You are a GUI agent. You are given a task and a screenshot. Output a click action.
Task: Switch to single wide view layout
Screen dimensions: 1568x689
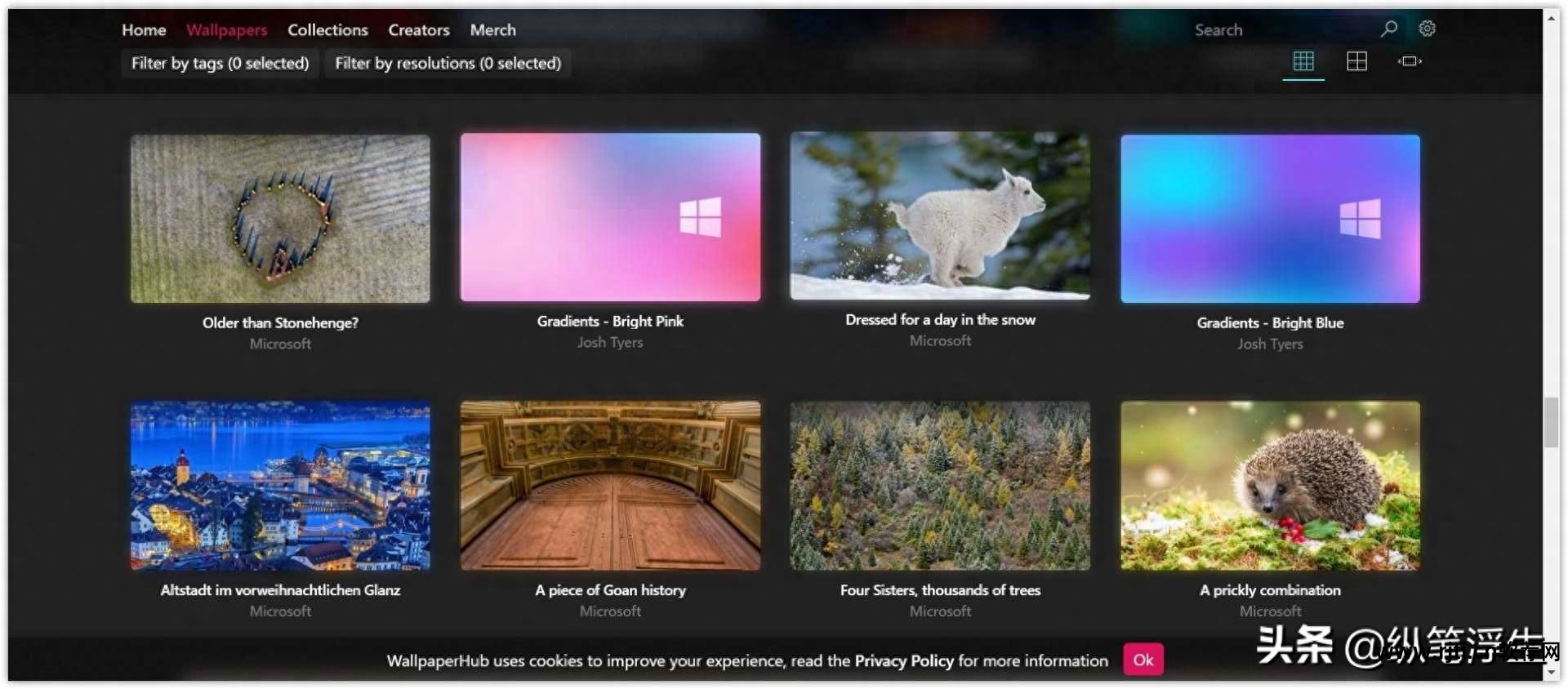pos(1410,61)
